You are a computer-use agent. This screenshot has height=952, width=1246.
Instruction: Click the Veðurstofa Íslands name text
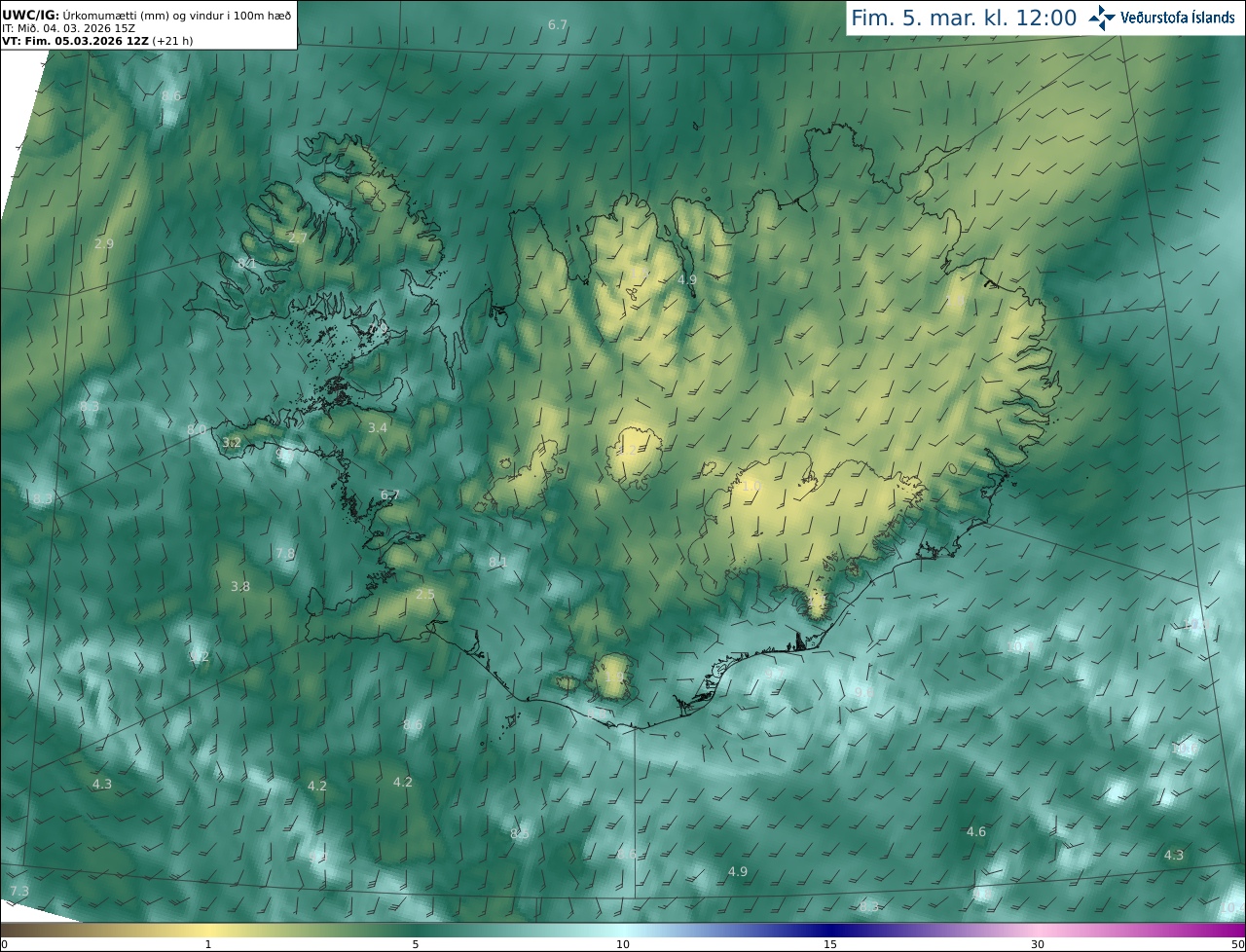tap(1177, 18)
